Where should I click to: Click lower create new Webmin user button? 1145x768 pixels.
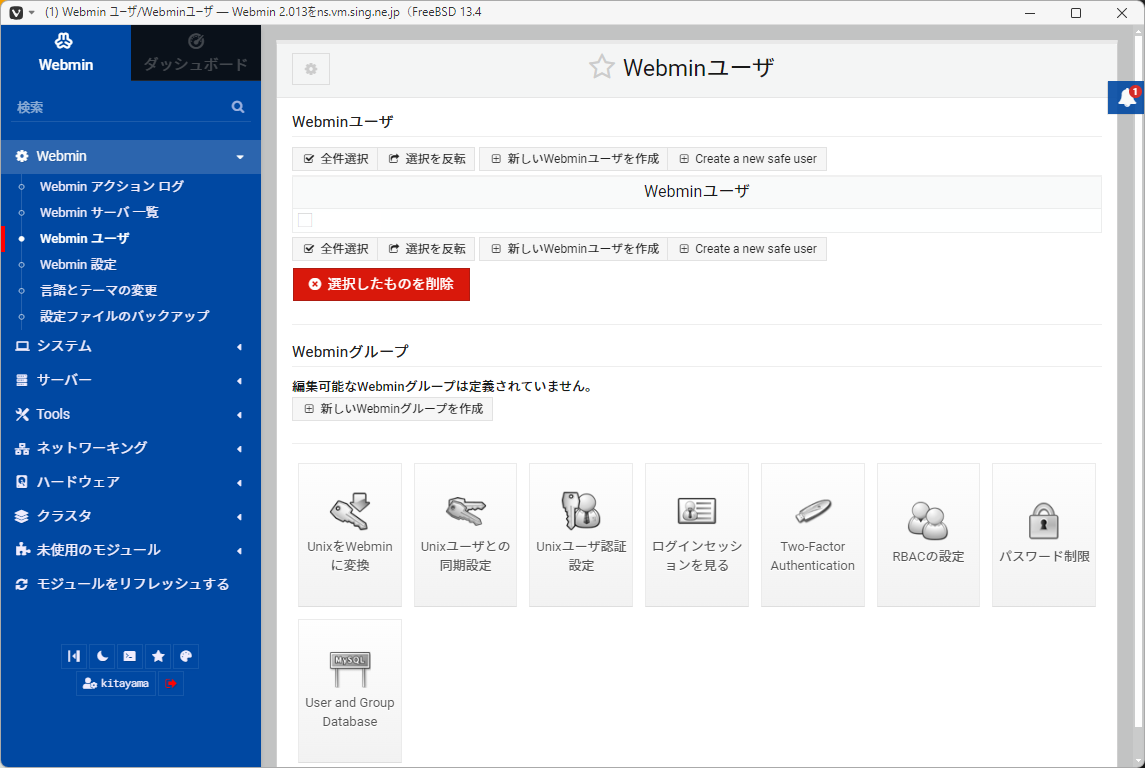tap(574, 249)
